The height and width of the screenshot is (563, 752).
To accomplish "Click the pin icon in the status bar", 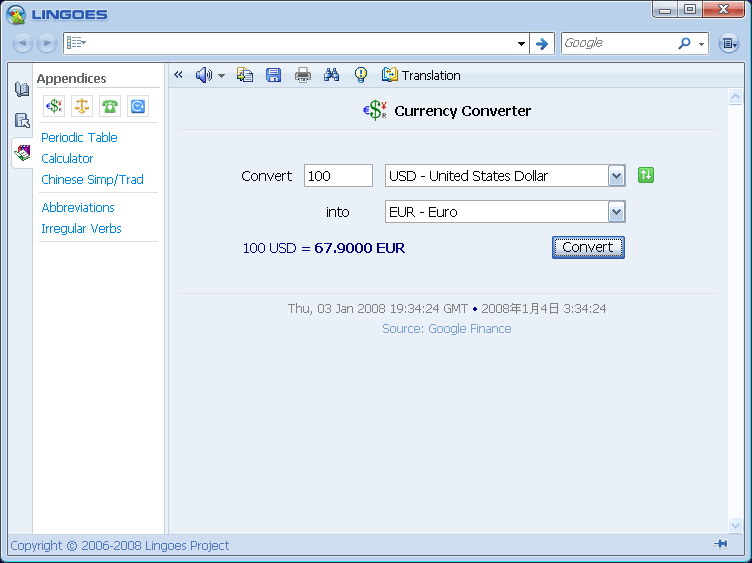I will pyautogui.click(x=721, y=544).
